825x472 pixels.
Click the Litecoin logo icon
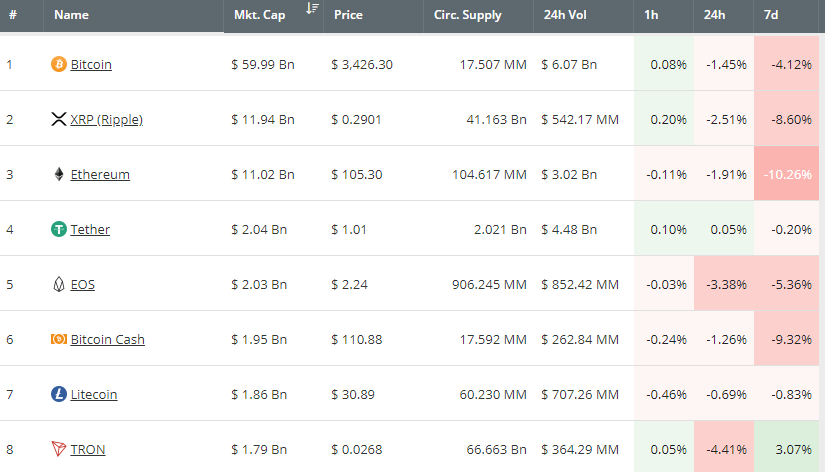pyautogui.click(x=59, y=394)
